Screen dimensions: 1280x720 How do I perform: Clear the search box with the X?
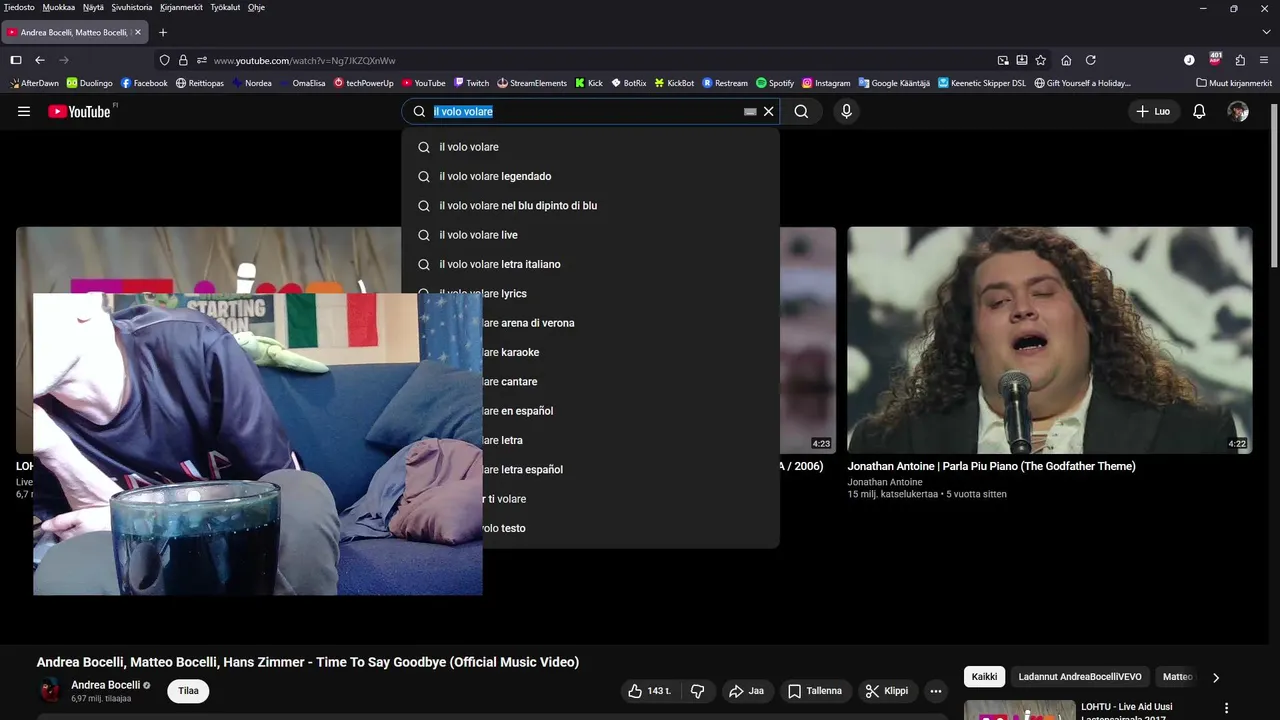point(768,112)
